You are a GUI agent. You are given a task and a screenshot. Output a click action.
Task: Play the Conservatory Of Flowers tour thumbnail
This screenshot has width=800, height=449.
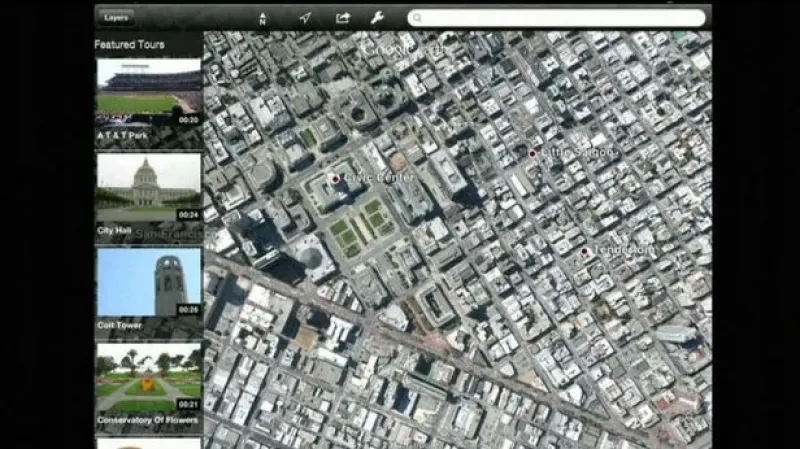tap(148, 377)
